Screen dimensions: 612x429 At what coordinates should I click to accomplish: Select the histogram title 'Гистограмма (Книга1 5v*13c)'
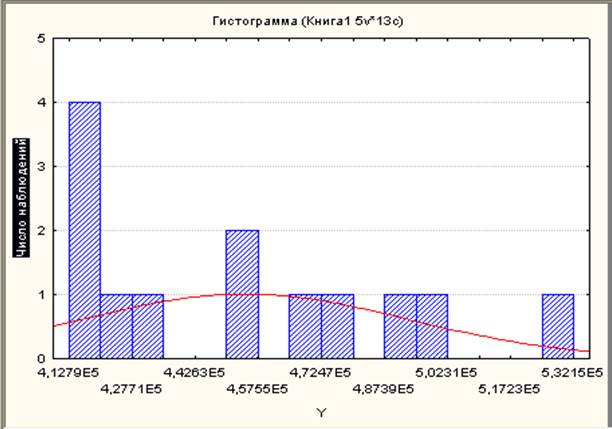308,21
